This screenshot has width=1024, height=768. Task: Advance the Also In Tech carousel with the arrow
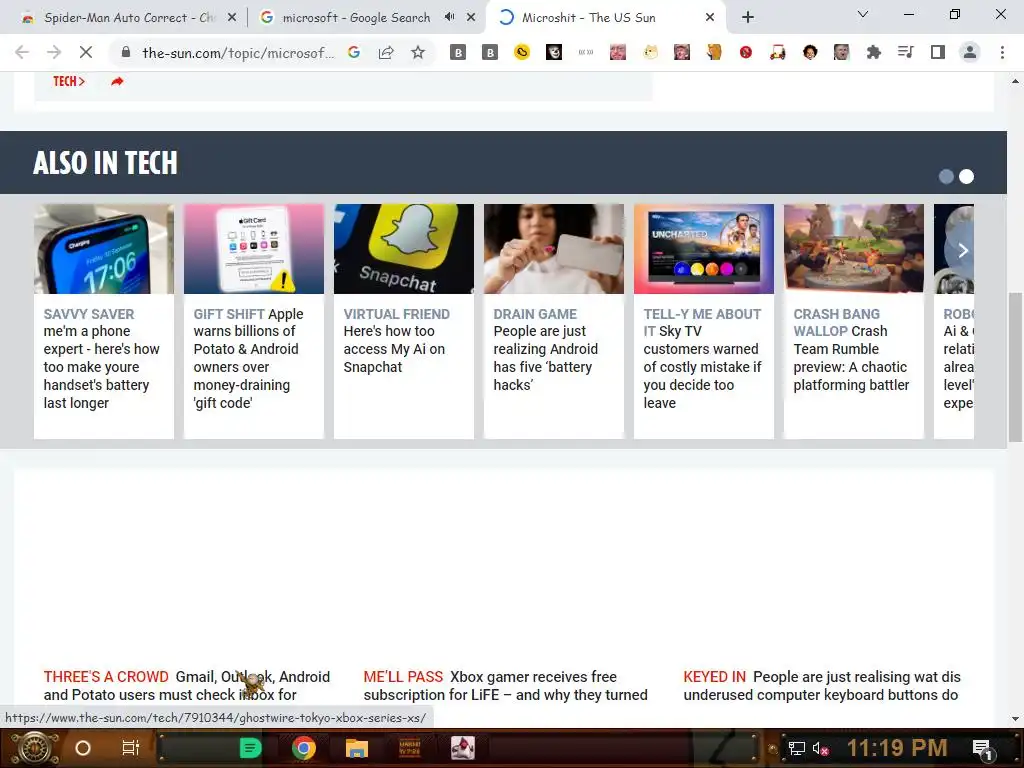coord(962,250)
